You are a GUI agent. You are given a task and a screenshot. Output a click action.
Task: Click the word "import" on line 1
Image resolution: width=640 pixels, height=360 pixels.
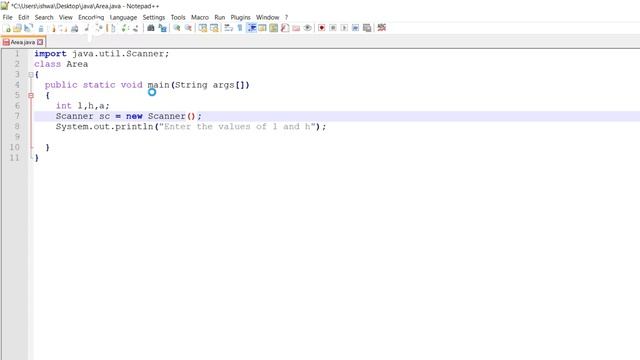50,54
